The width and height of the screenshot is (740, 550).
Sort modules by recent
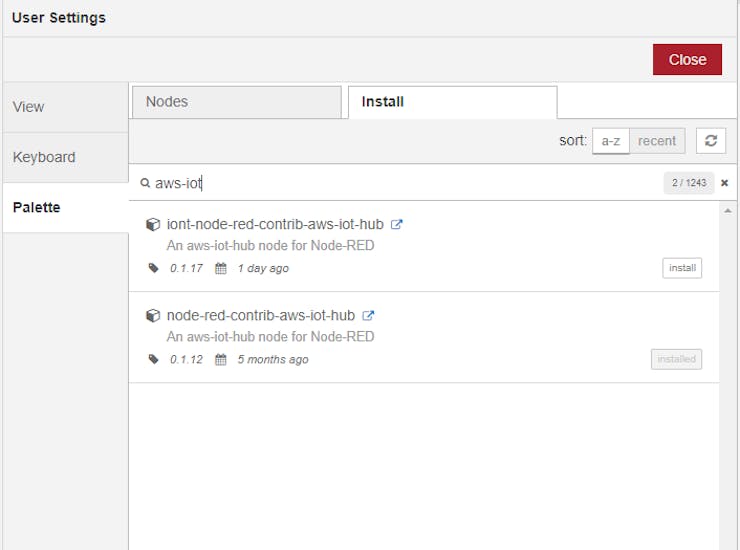[x=657, y=141]
